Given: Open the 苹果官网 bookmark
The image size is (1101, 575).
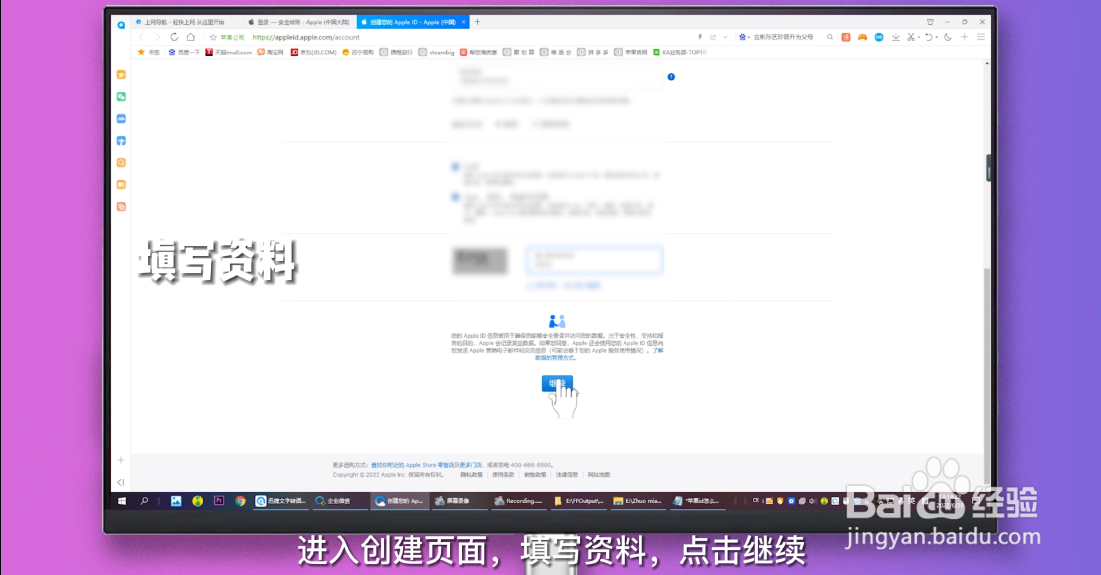Looking at the screenshot, I should point(631,52).
